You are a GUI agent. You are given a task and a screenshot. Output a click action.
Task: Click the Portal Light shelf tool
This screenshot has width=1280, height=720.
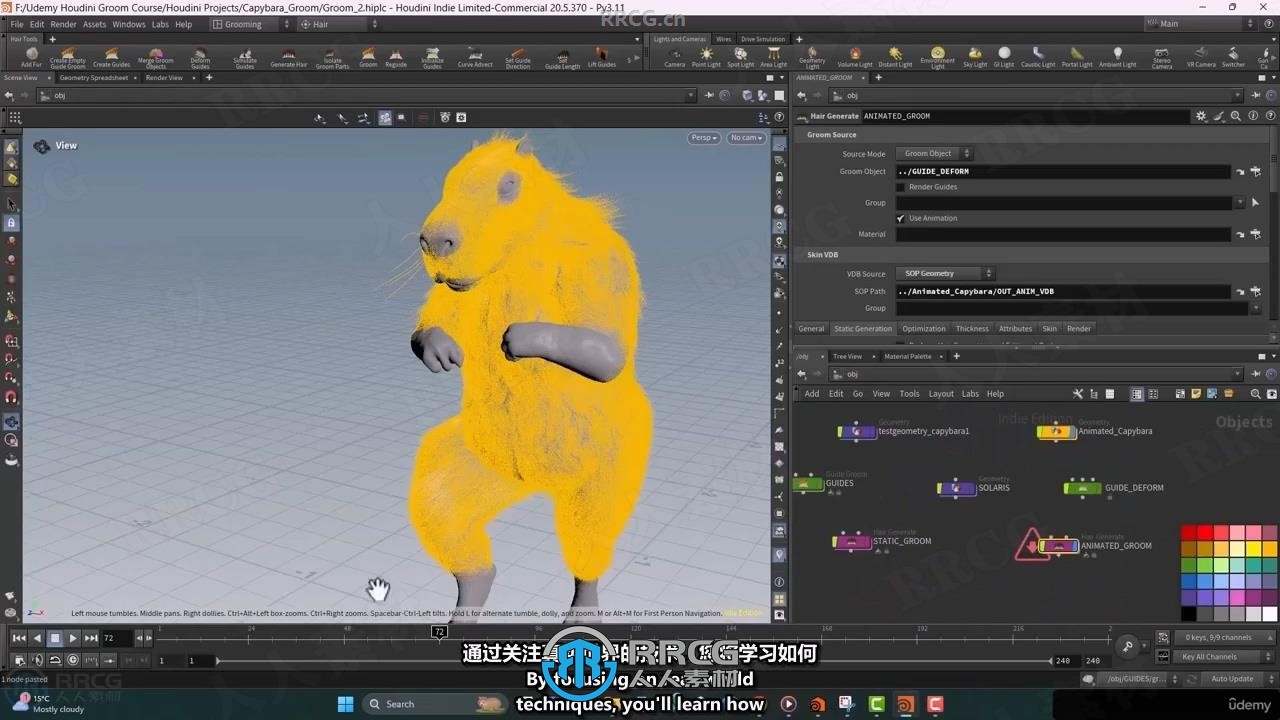(x=1077, y=58)
